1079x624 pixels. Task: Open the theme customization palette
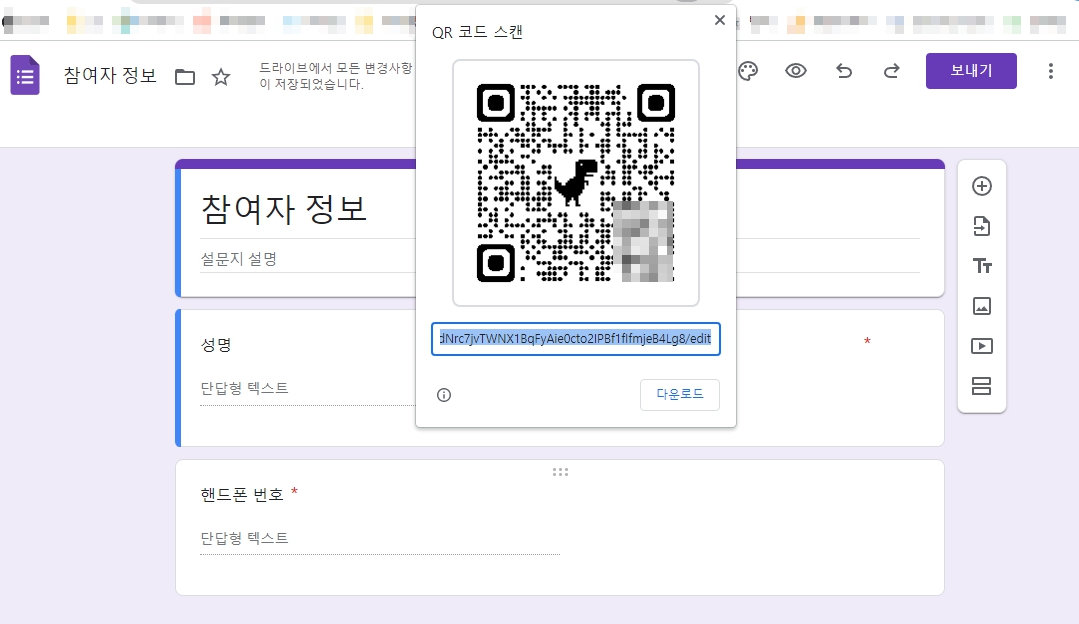point(747,71)
